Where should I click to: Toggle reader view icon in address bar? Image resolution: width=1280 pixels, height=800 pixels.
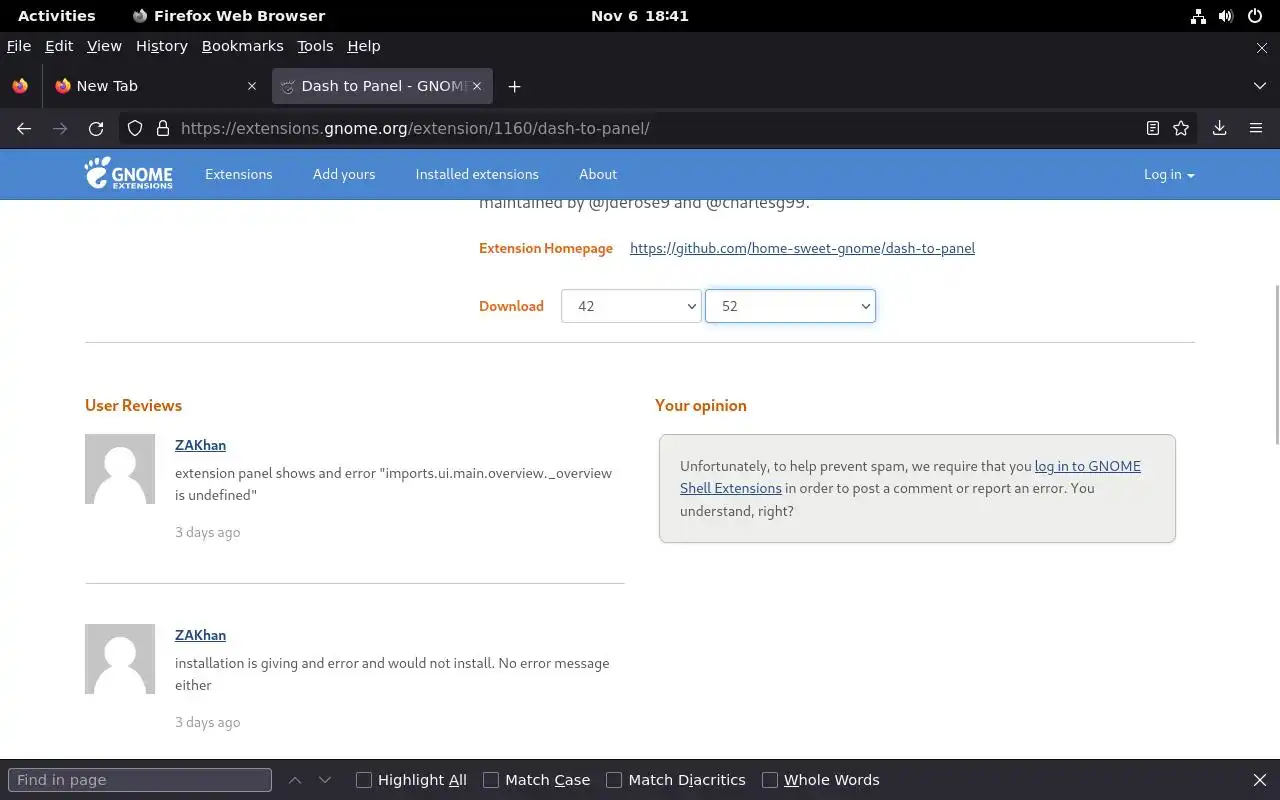(1153, 128)
